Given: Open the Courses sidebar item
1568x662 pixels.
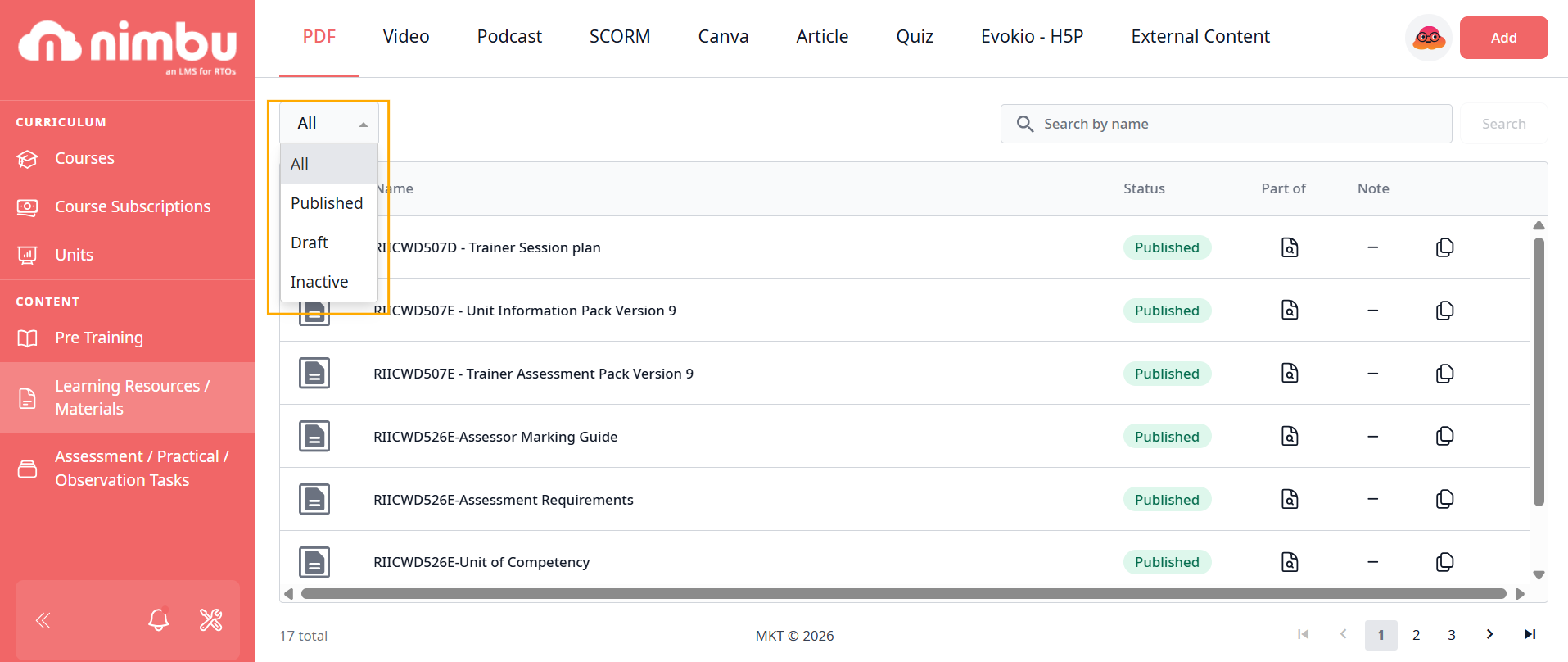Looking at the screenshot, I should (x=127, y=158).
